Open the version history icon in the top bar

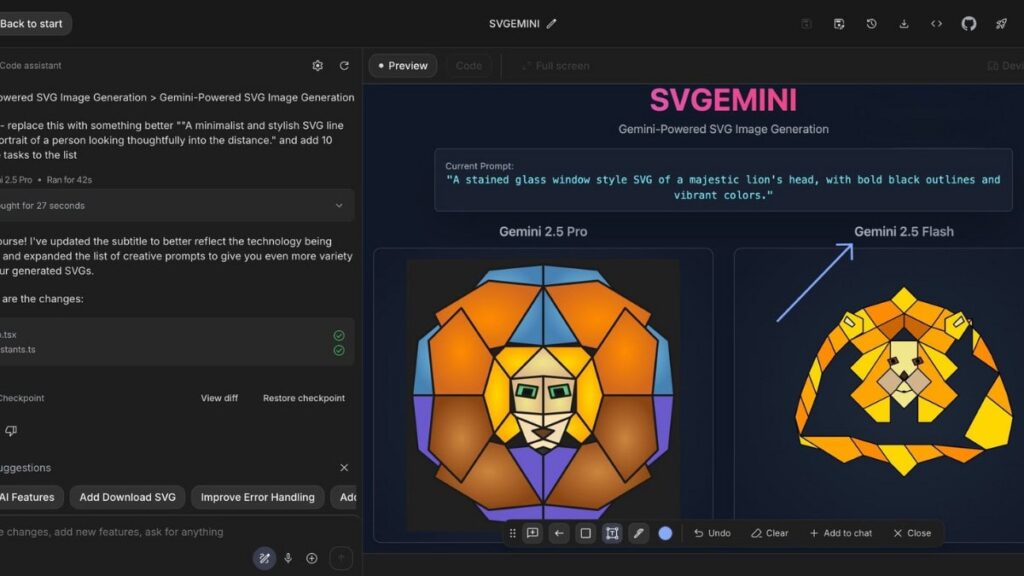[872, 23]
